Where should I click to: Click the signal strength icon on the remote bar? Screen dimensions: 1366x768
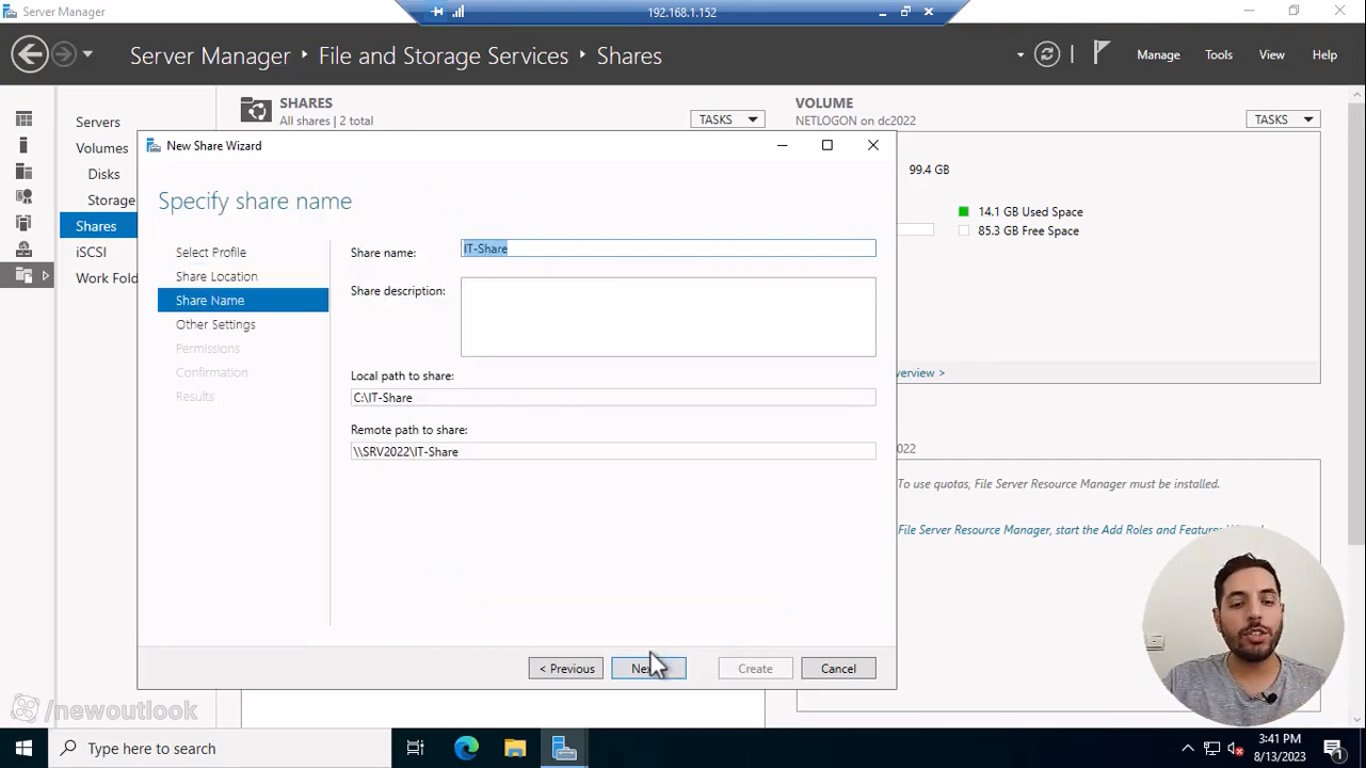(458, 12)
